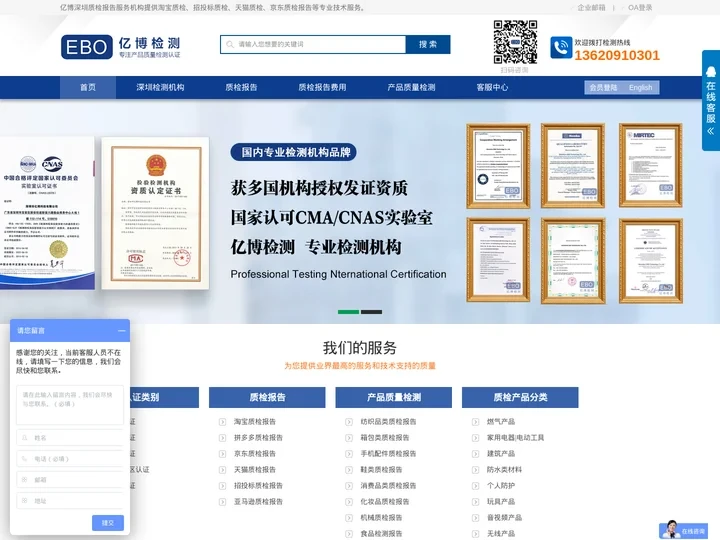The width and height of the screenshot is (720, 540).
Task: Focus the 邮箱 field in message form
Action: coord(70,479)
